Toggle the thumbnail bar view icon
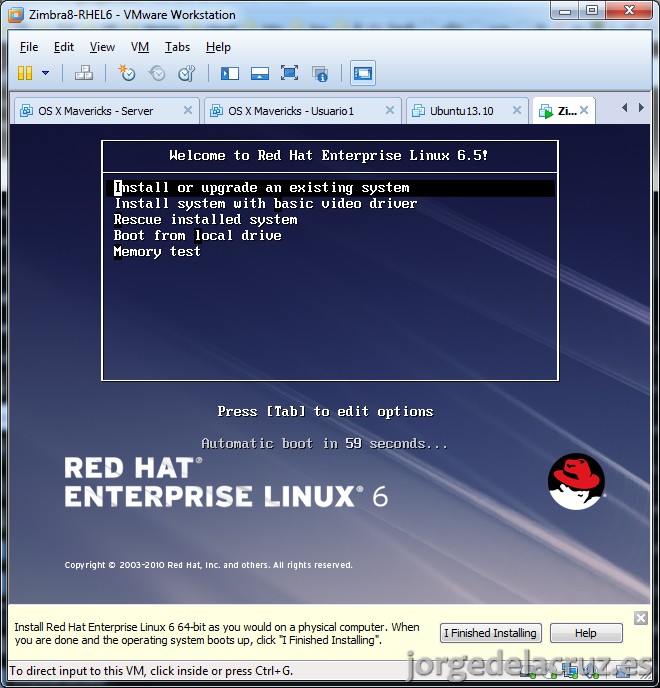Viewport: 660px width, 688px height. (260, 73)
